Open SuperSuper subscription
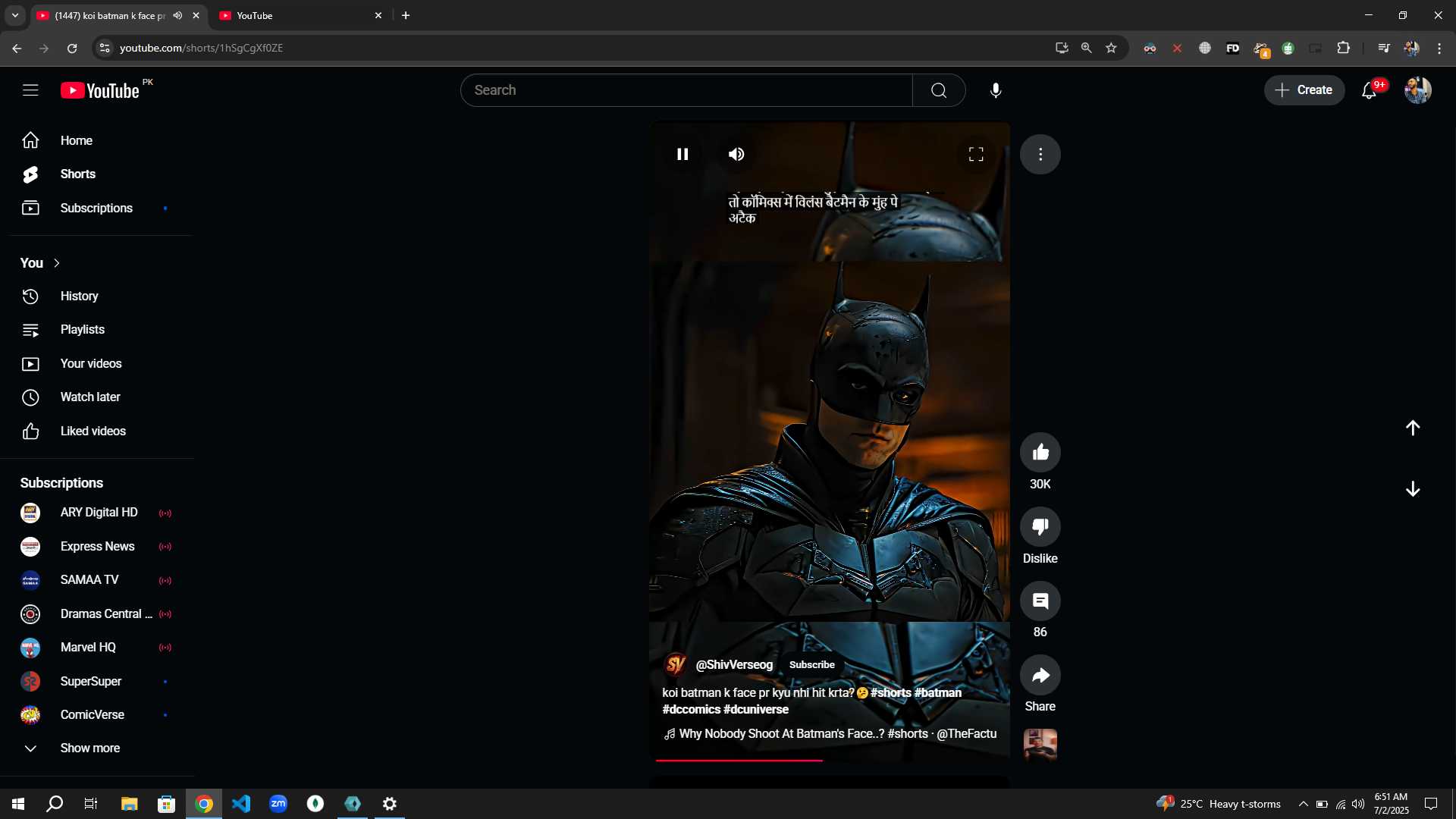 (96, 681)
